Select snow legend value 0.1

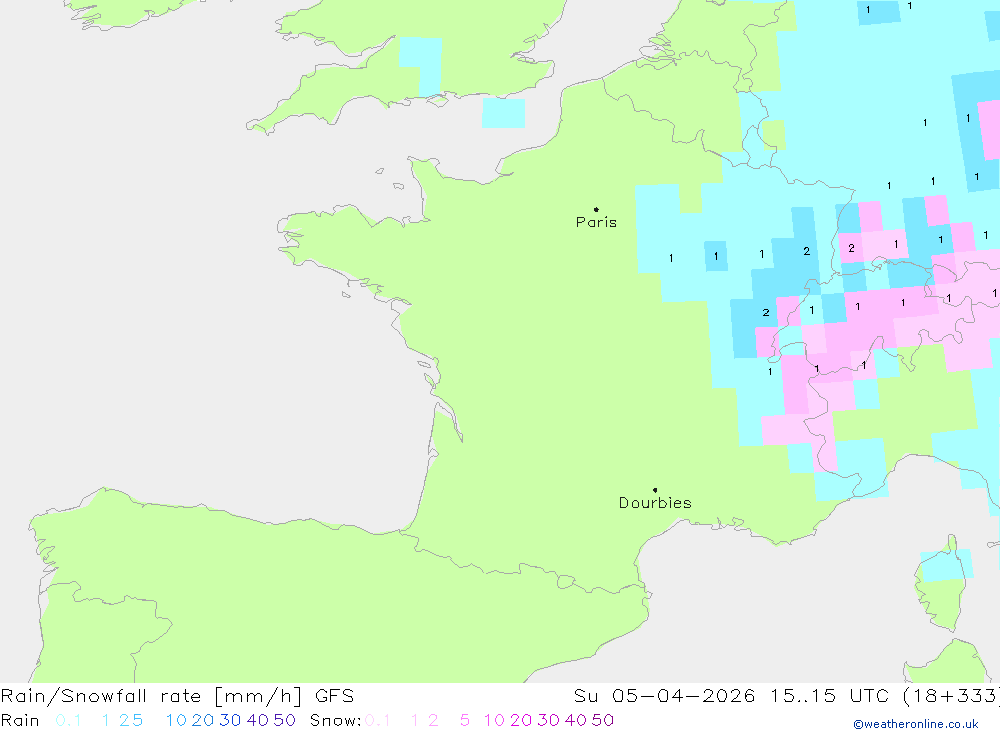click(378, 720)
